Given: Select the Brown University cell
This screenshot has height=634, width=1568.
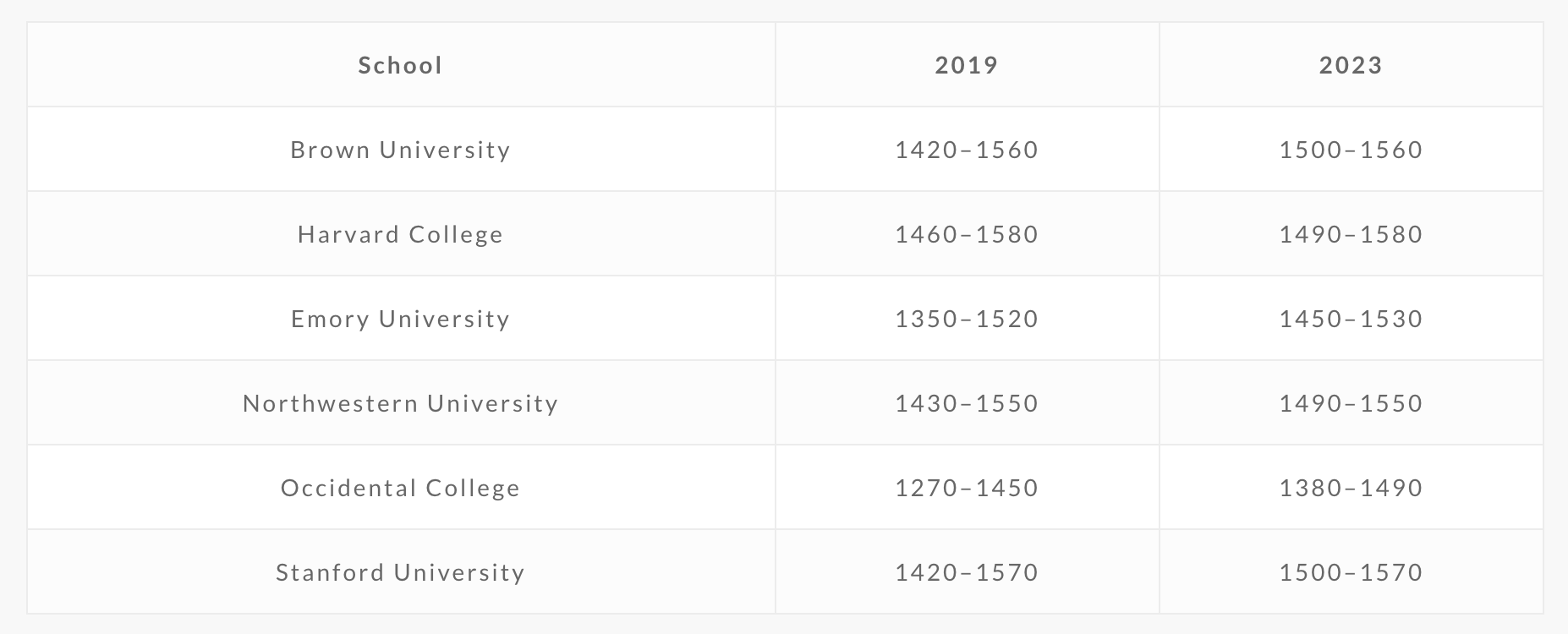Looking at the screenshot, I should [400, 150].
